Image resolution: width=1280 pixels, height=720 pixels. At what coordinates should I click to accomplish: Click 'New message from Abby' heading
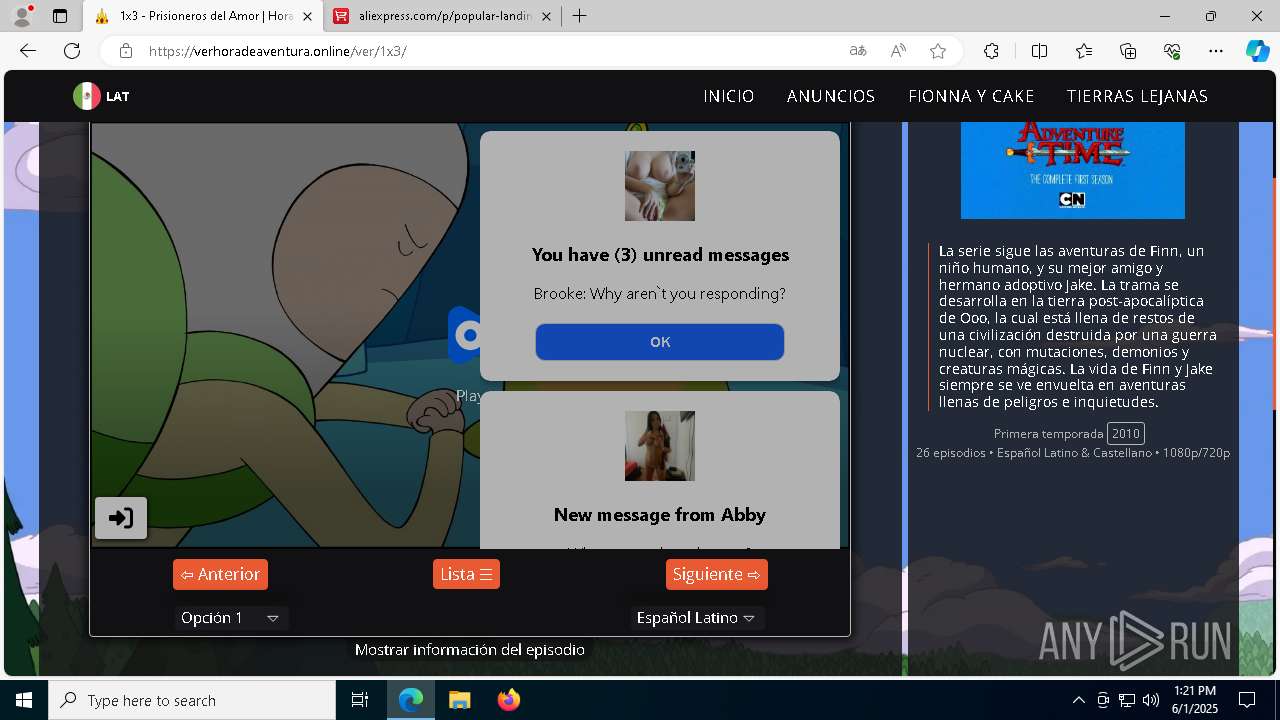tap(660, 515)
